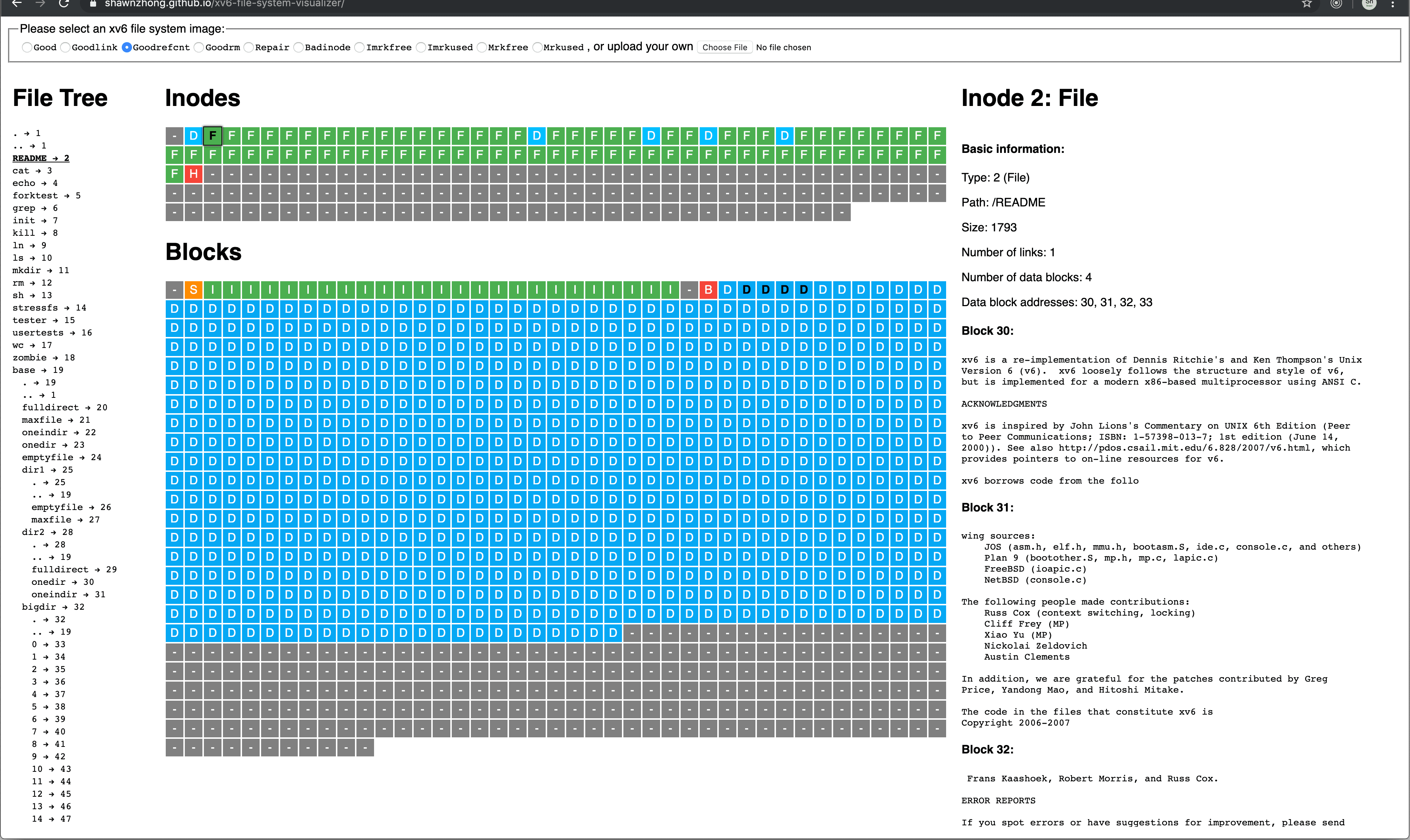
Task: Click the red H inode cell
Action: point(194,174)
